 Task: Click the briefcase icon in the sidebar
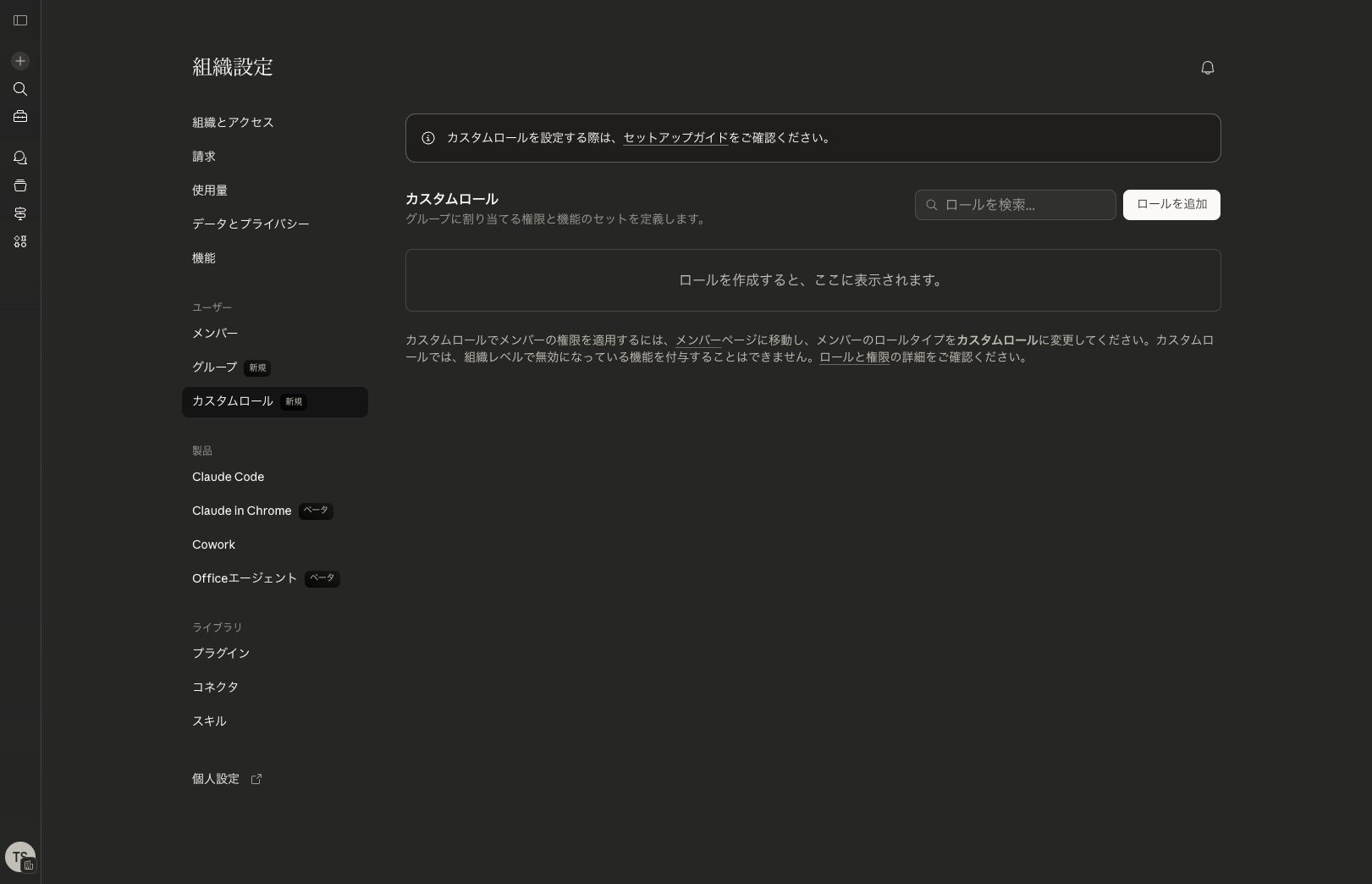[20, 117]
